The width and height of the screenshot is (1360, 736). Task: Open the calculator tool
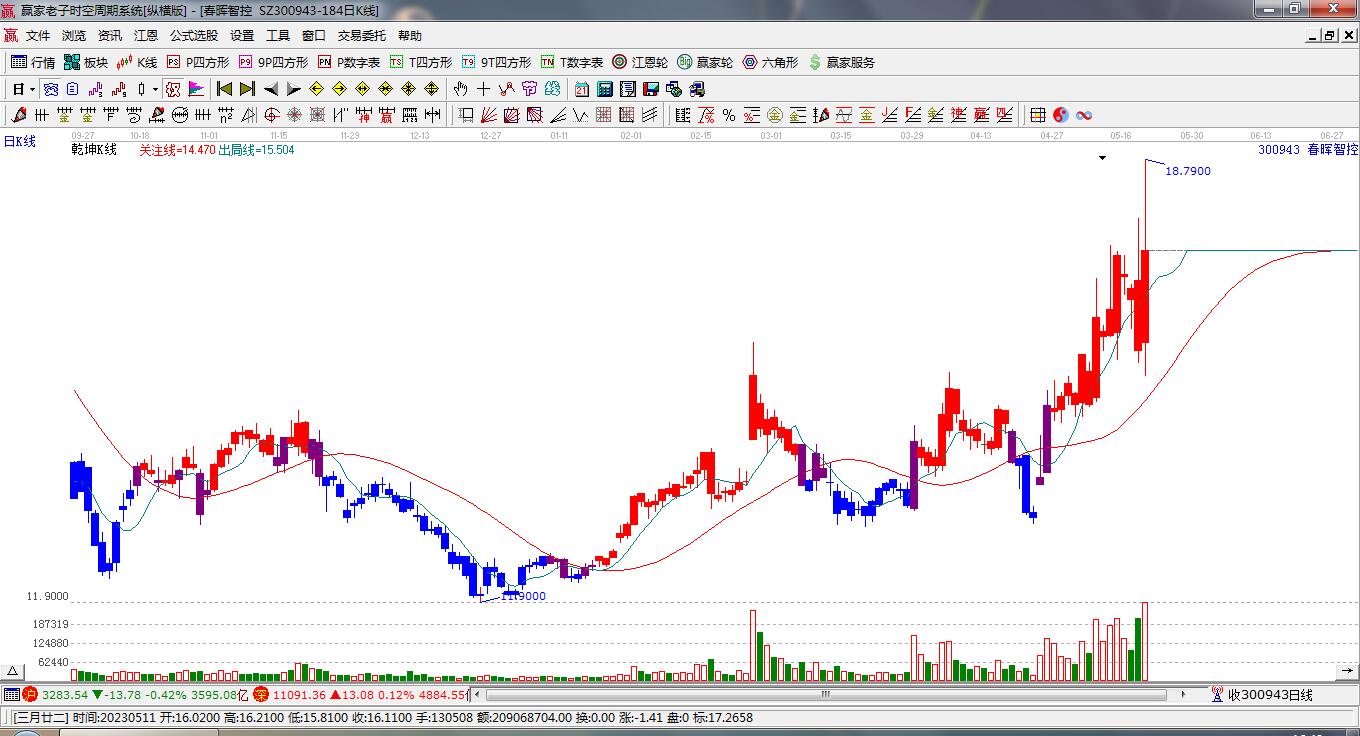tap(604, 89)
